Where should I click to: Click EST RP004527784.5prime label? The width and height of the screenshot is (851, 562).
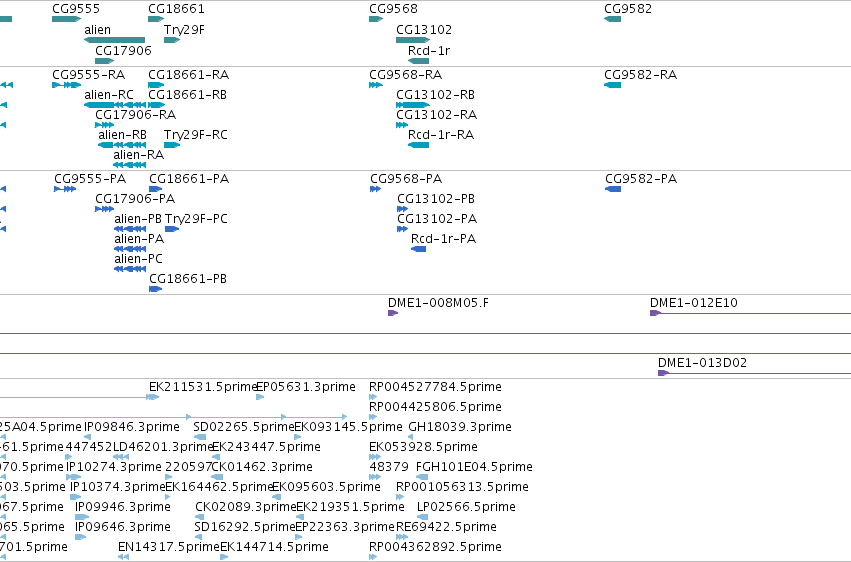435,387
